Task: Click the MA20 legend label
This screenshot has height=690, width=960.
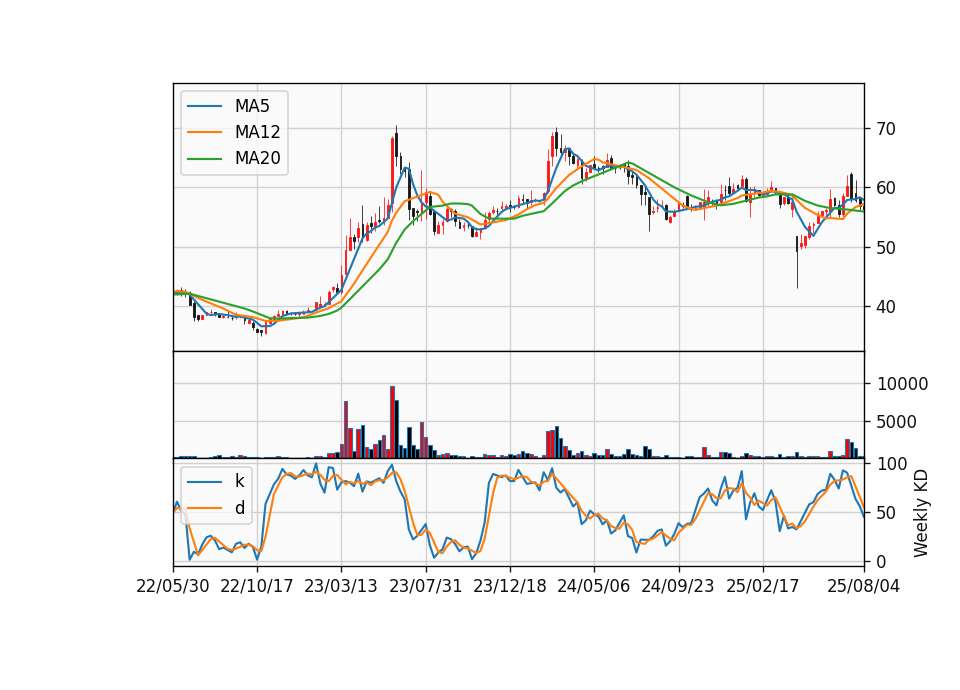Action: click(257, 158)
